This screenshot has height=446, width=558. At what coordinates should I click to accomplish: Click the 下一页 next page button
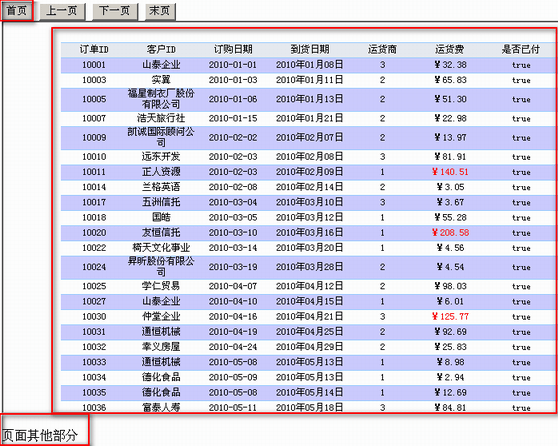[x=115, y=11]
